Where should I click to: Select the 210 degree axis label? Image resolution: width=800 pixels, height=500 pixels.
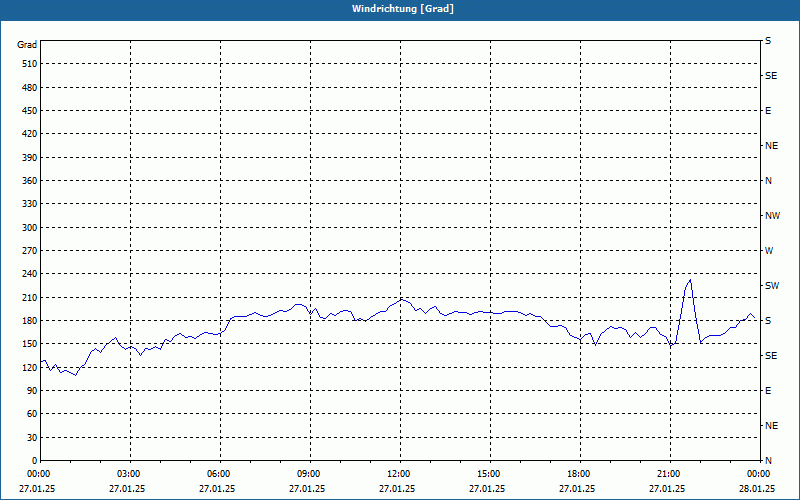pyautogui.click(x=30, y=297)
